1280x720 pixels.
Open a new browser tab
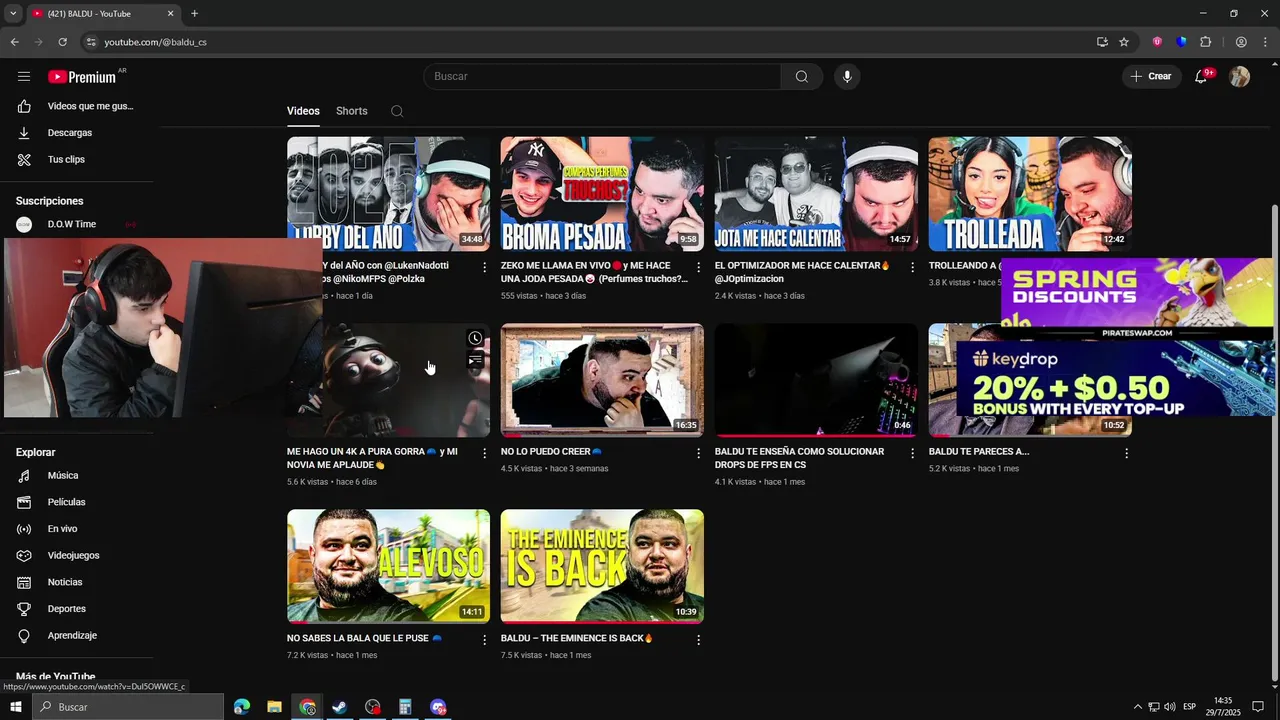[x=194, y=14]
